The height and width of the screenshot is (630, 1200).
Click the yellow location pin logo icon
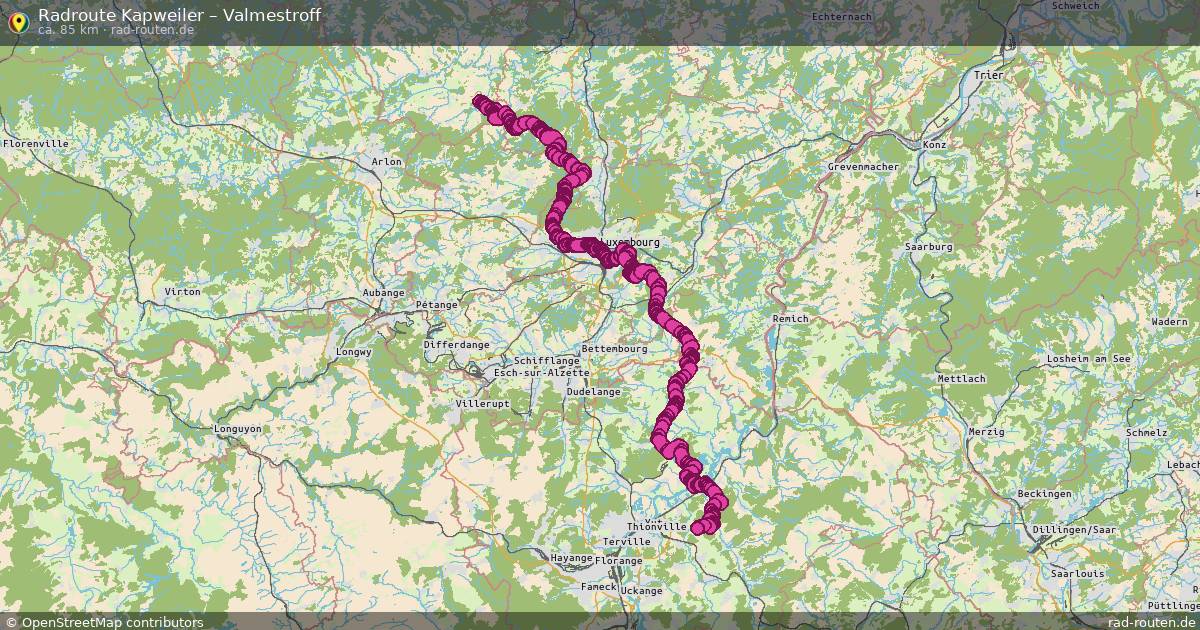(18, 19)
